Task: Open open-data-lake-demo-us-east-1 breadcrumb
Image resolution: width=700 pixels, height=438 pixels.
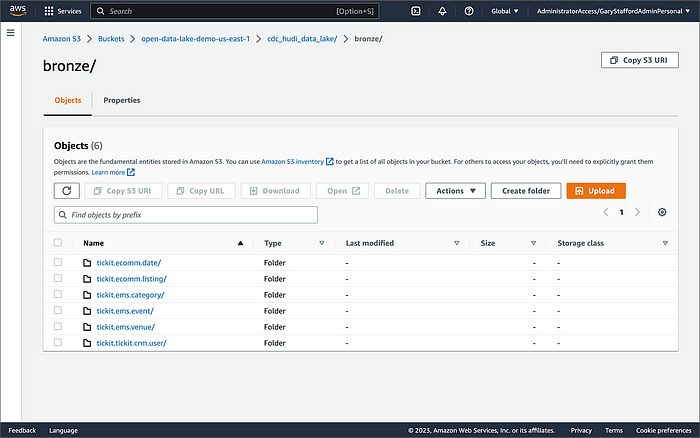Action: (196, 39)
